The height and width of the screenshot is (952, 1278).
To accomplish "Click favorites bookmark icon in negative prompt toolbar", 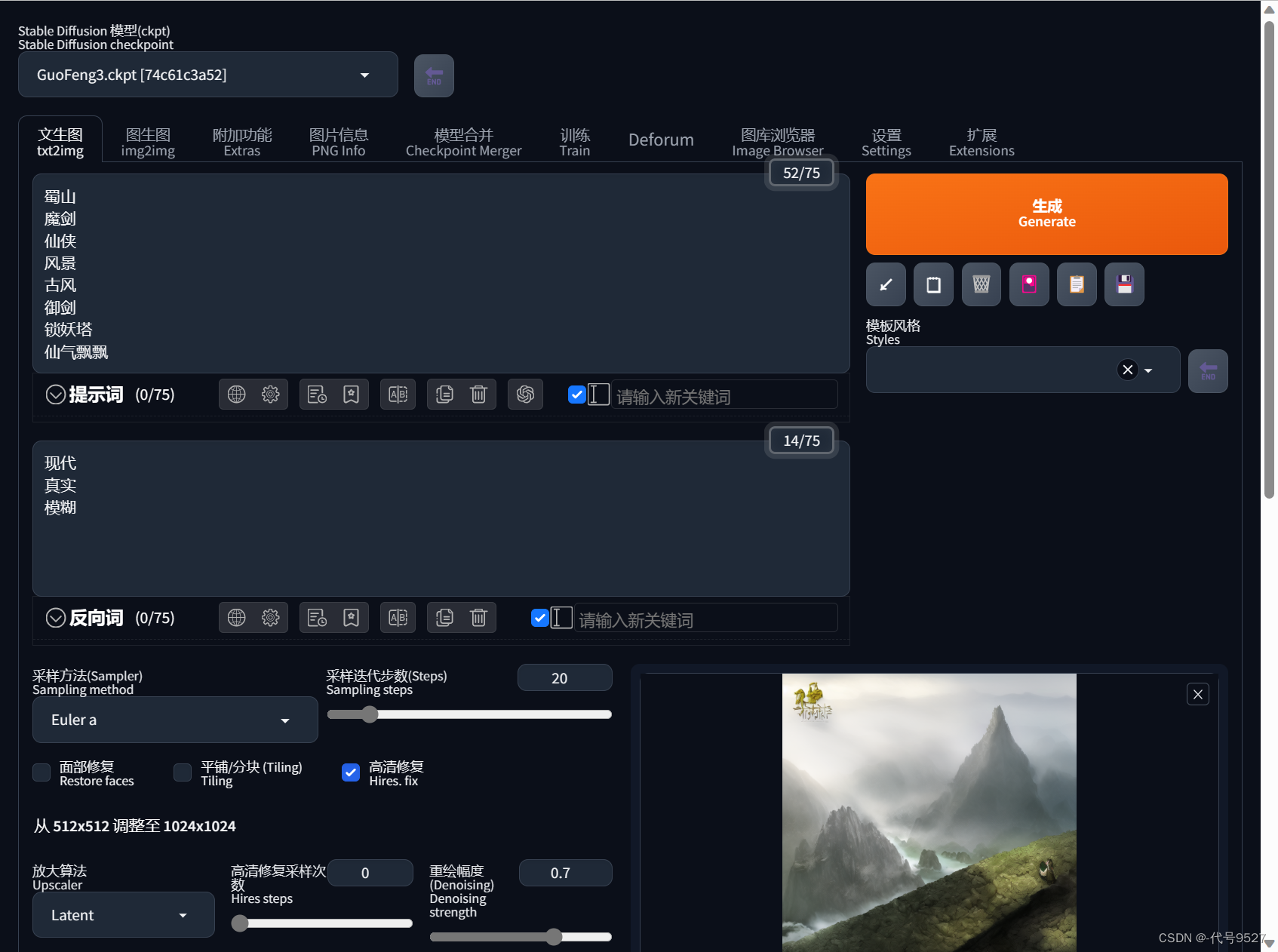I will 351,617.
